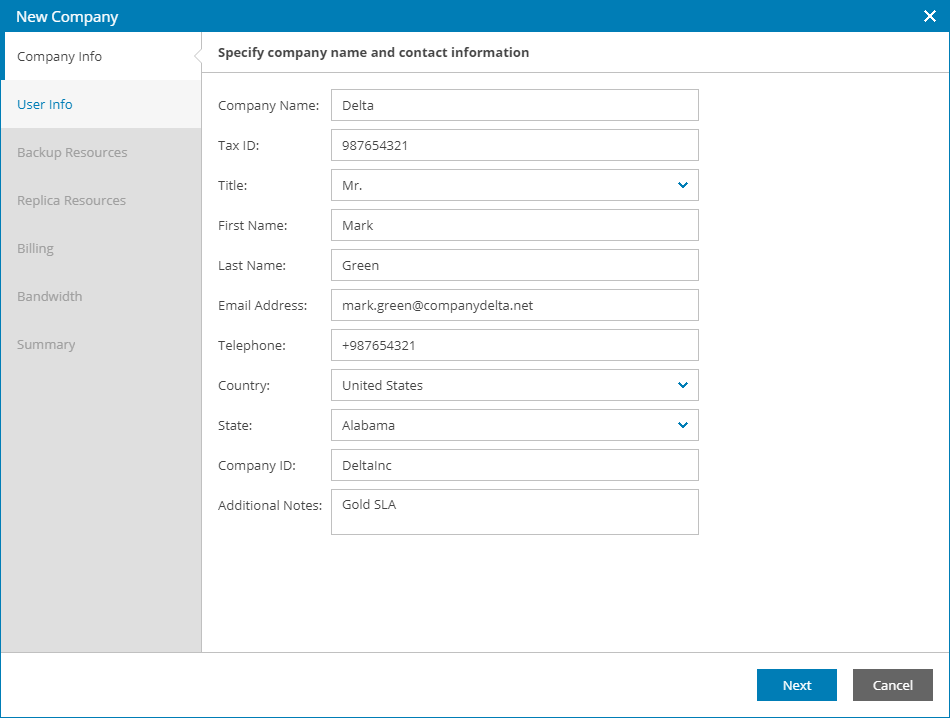Image resolution: width=950 pixels, height=718 pixels.
Task: Edit the Last Name field
Action: pyautogui.click(x=514, y=265)
